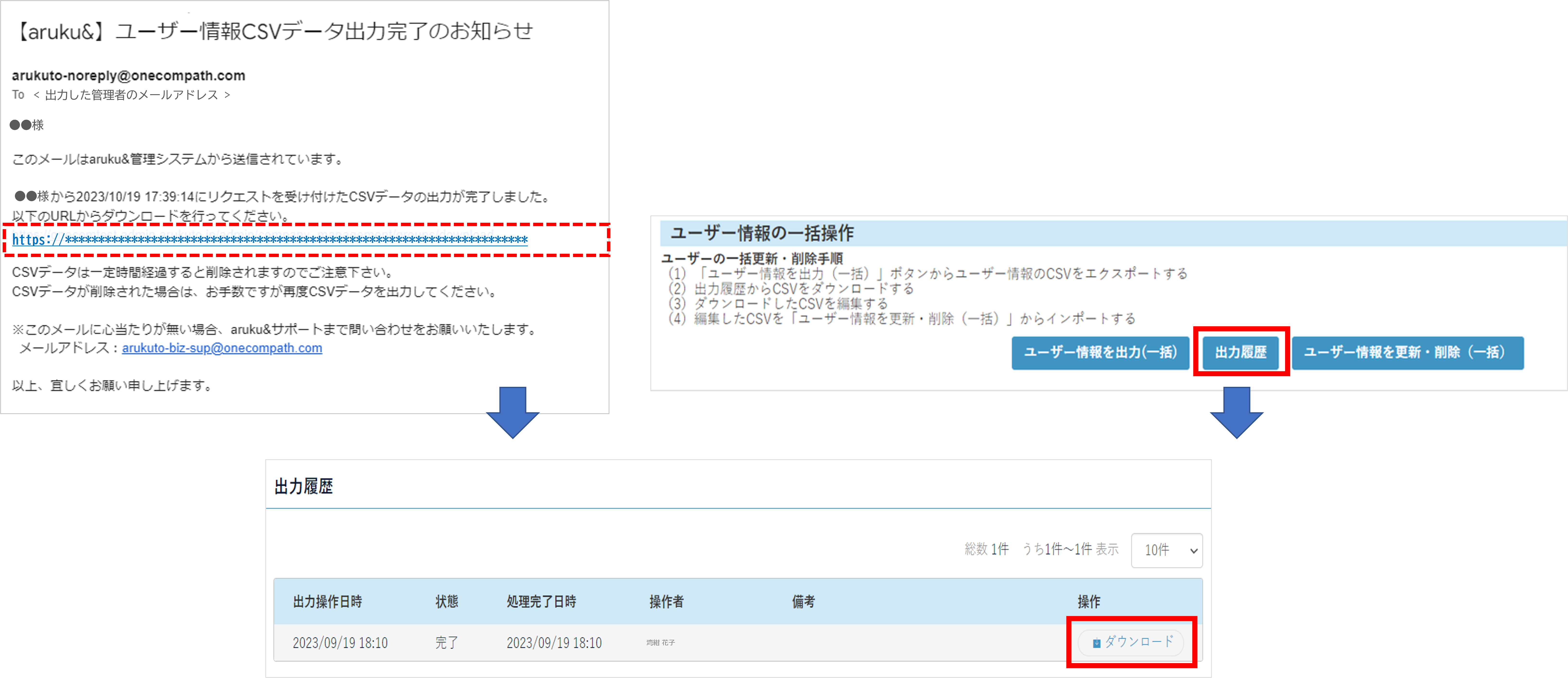The height and width of the screenshot is (678, 1568).
Task: Click the right blue down arrow
Action: 1236,413
